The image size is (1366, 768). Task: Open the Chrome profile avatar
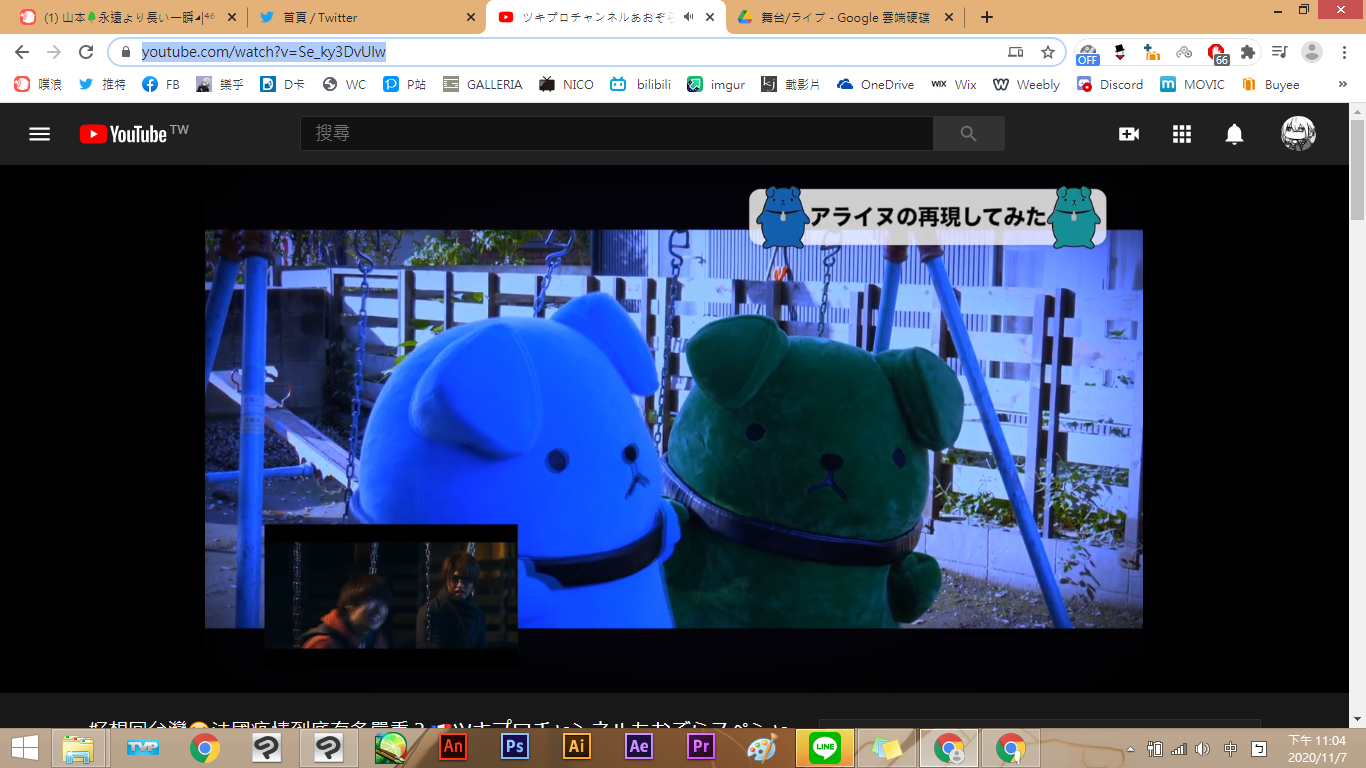pyautogui.click(x=1312, y=52)
